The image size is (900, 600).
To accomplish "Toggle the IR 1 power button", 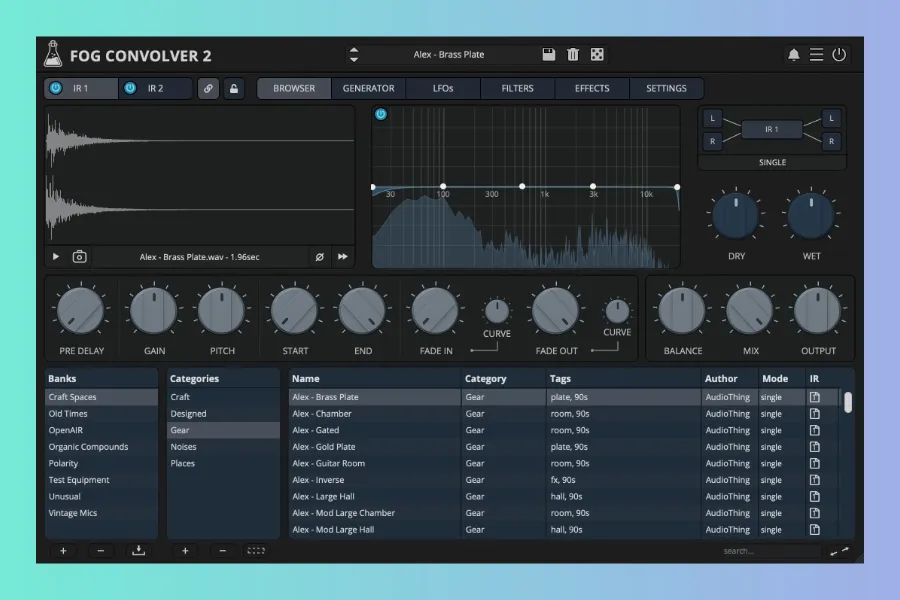I will [x=56, y=89].
